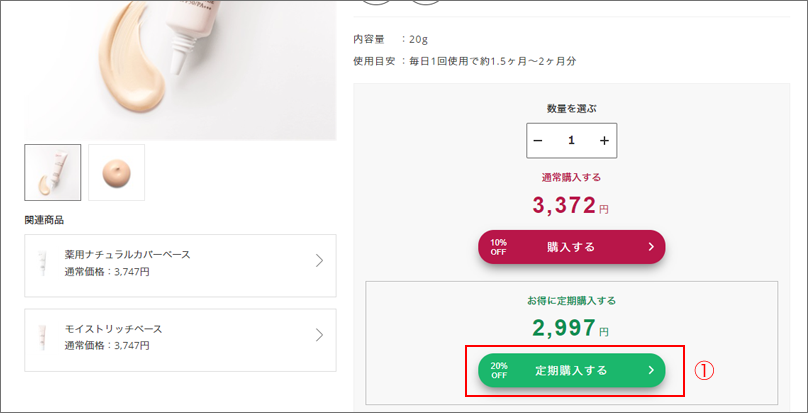Screen dimensions: 808x413
Task: Decrease quantity with the minus button
Action: pos(538,141)
